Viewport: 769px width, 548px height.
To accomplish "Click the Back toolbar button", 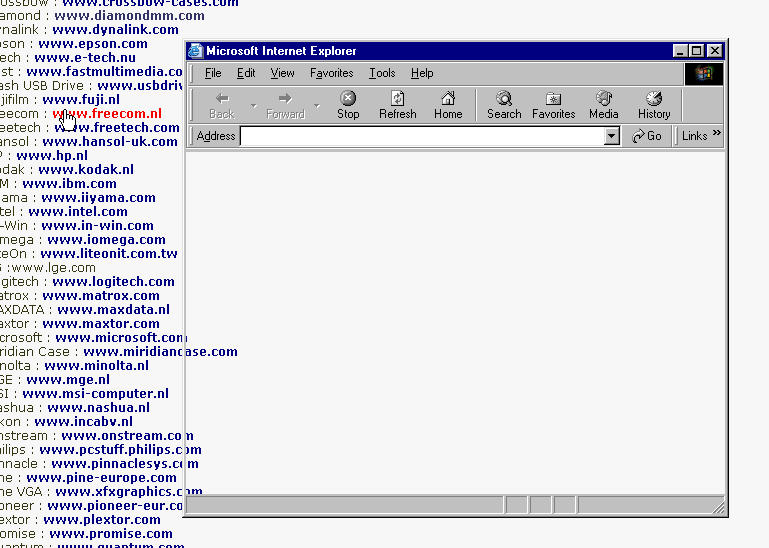I will tap(222, 105).
